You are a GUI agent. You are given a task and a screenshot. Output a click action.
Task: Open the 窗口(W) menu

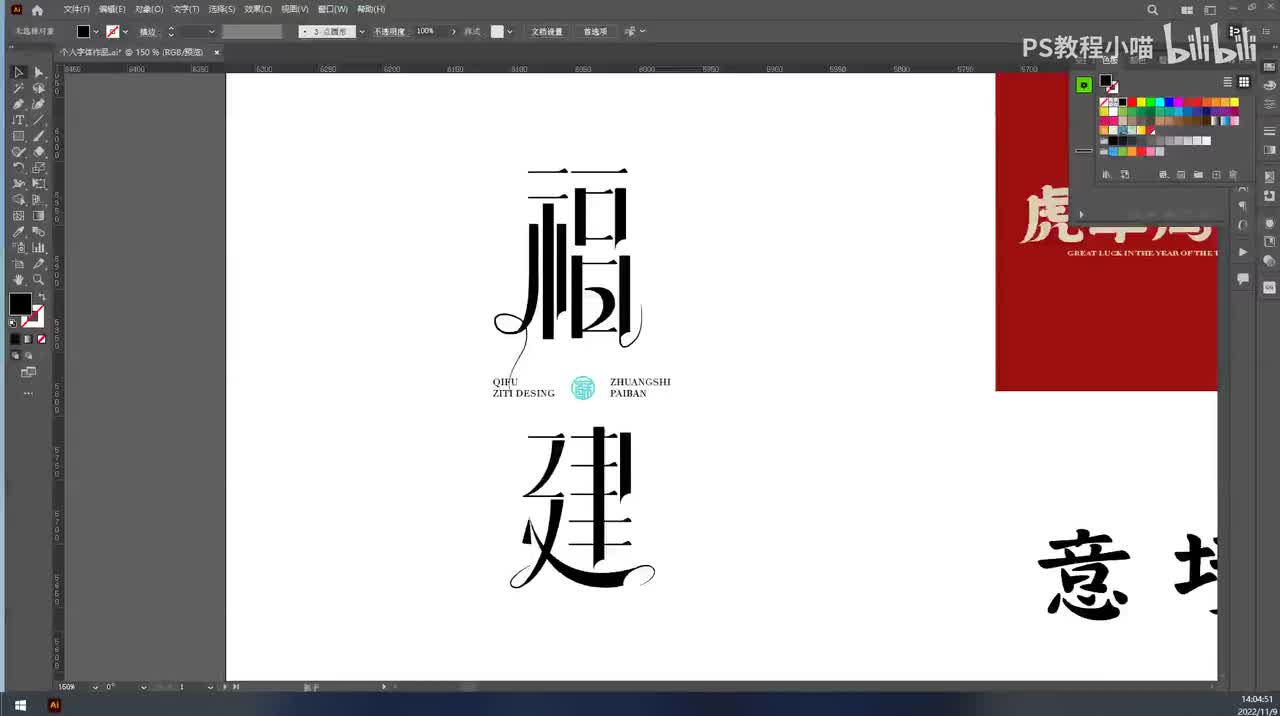click(333, 9)
